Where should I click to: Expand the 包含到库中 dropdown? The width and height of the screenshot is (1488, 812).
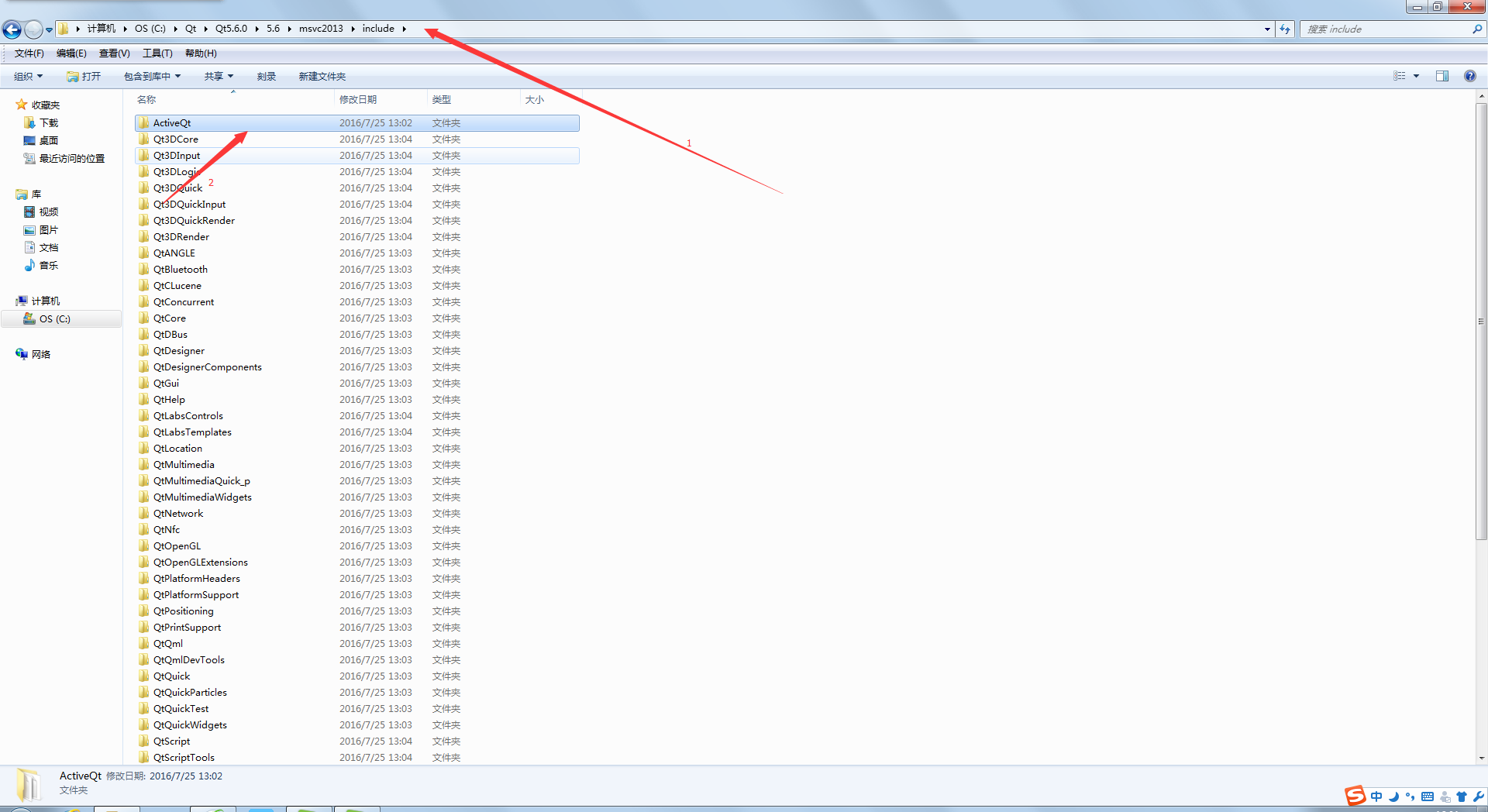[x=152, y=76]
